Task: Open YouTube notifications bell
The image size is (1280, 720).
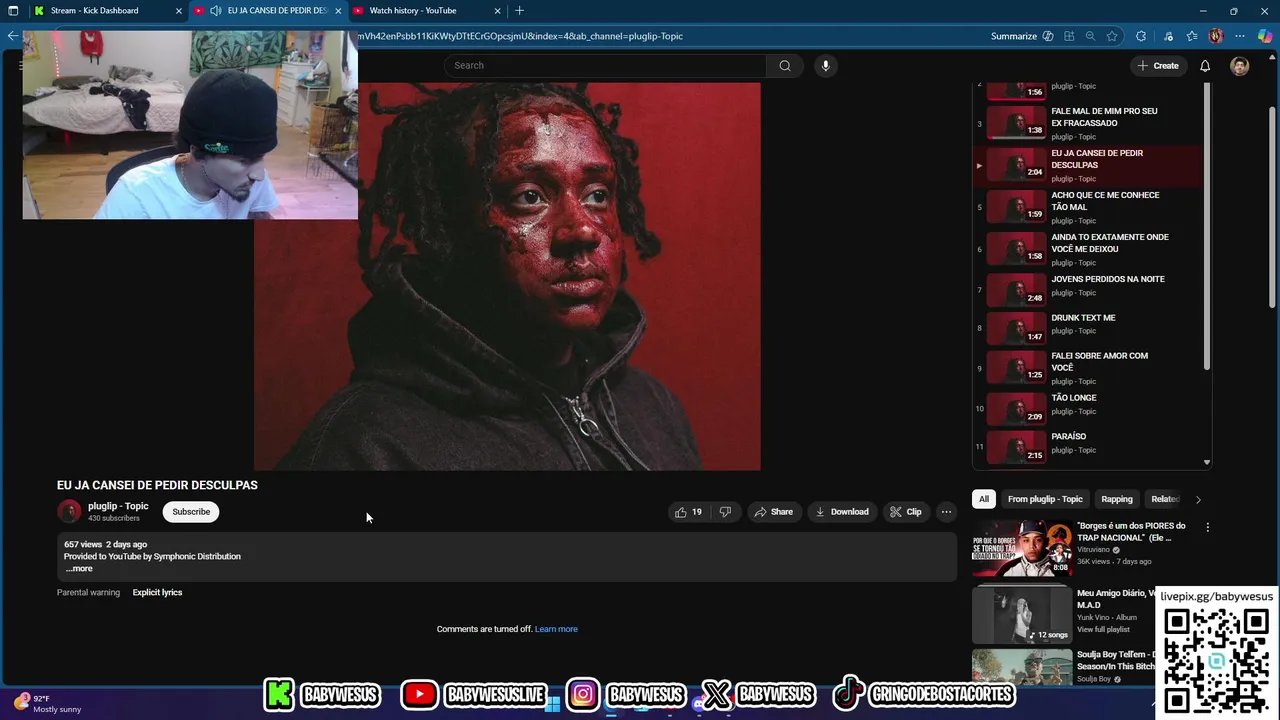Action: point(1205,65)
